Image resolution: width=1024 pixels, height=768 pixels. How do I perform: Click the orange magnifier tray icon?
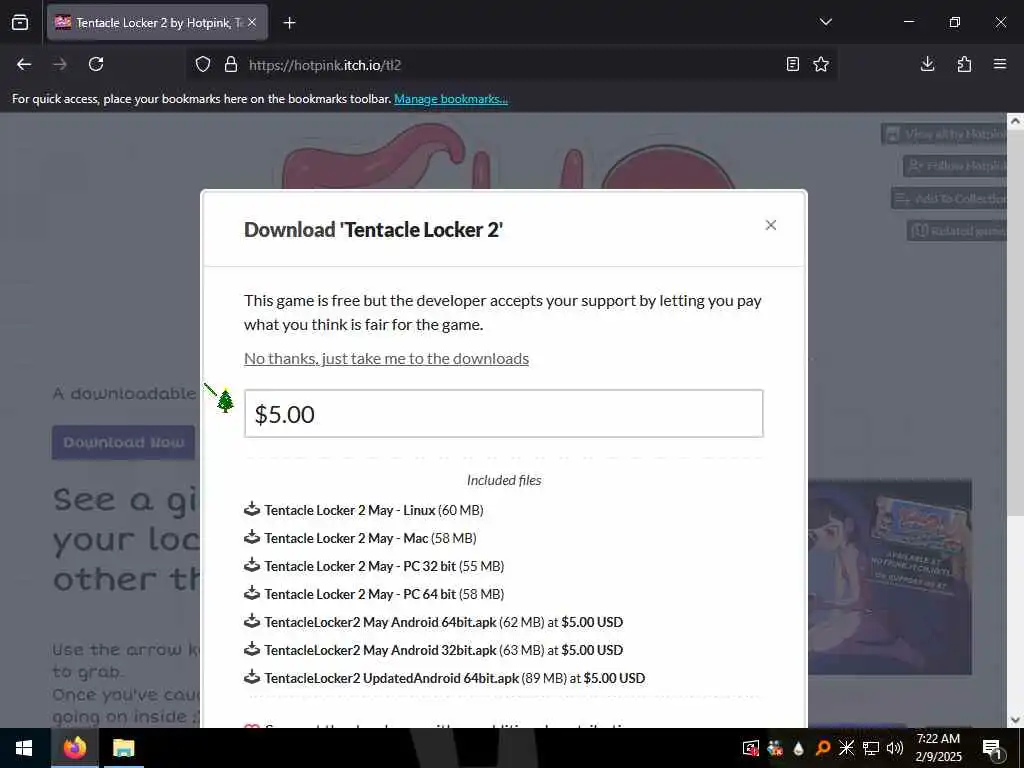tap(823, 748)
